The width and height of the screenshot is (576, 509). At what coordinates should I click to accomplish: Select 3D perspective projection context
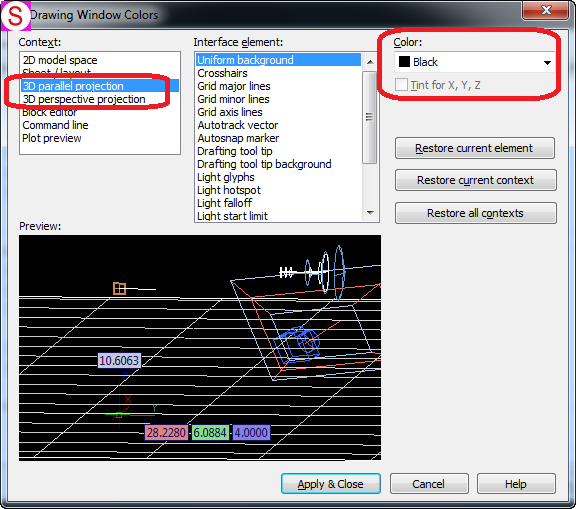tap(100, 99)
